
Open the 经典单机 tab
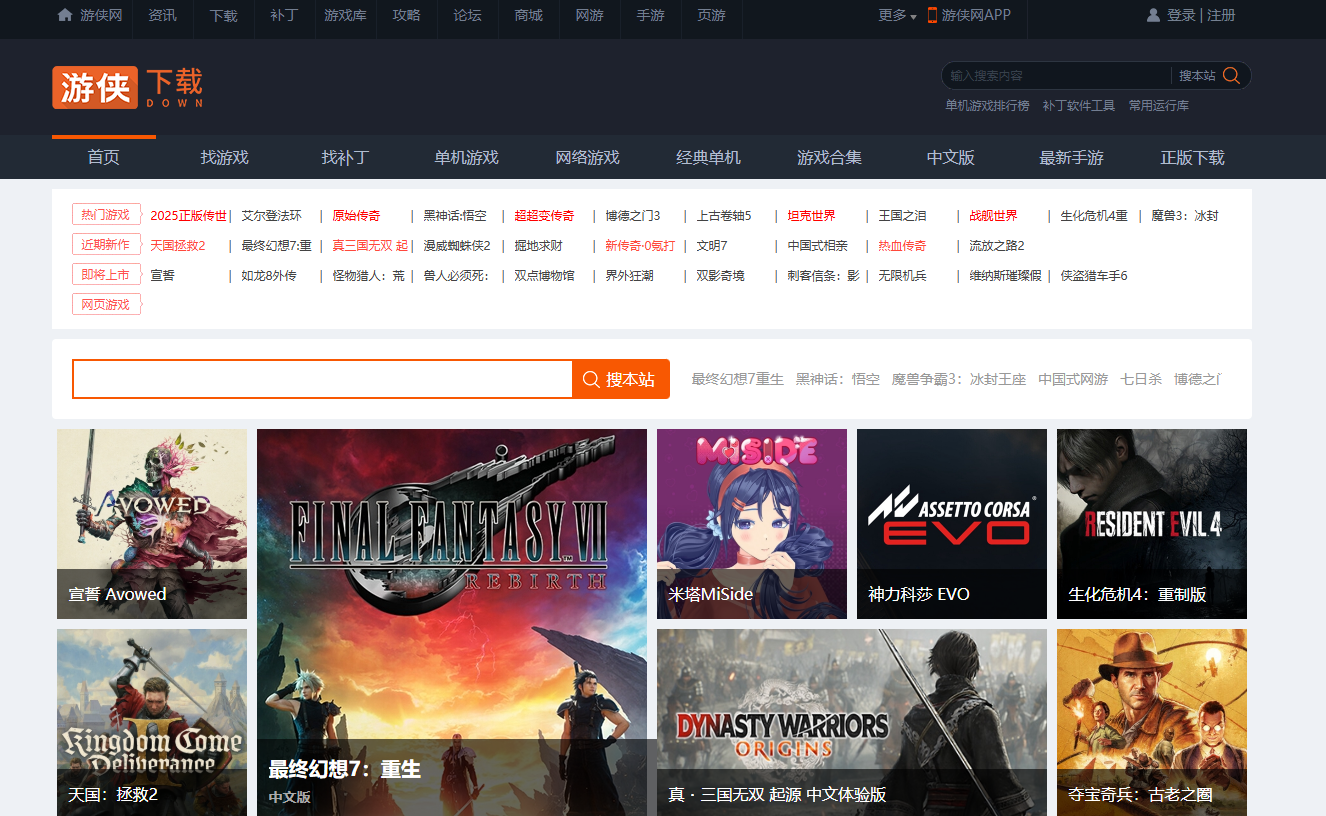(708, 157)
